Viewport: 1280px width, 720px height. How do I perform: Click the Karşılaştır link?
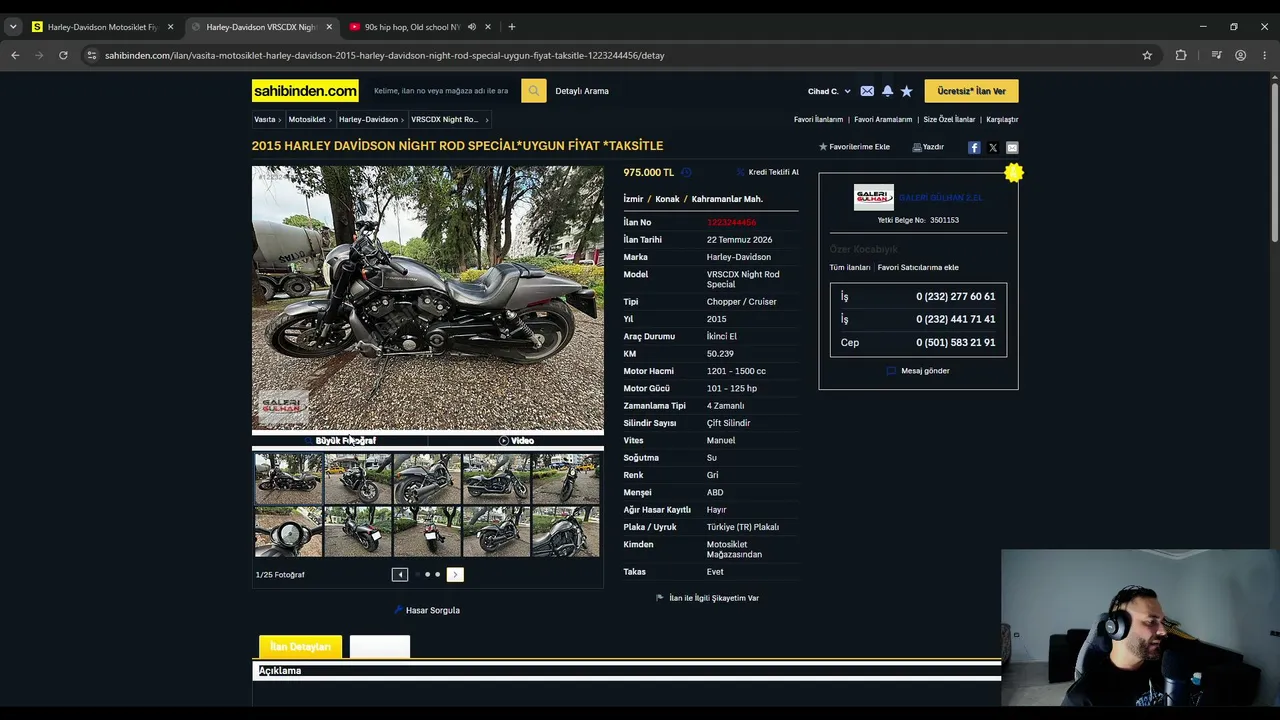(x=1002, y=119)
